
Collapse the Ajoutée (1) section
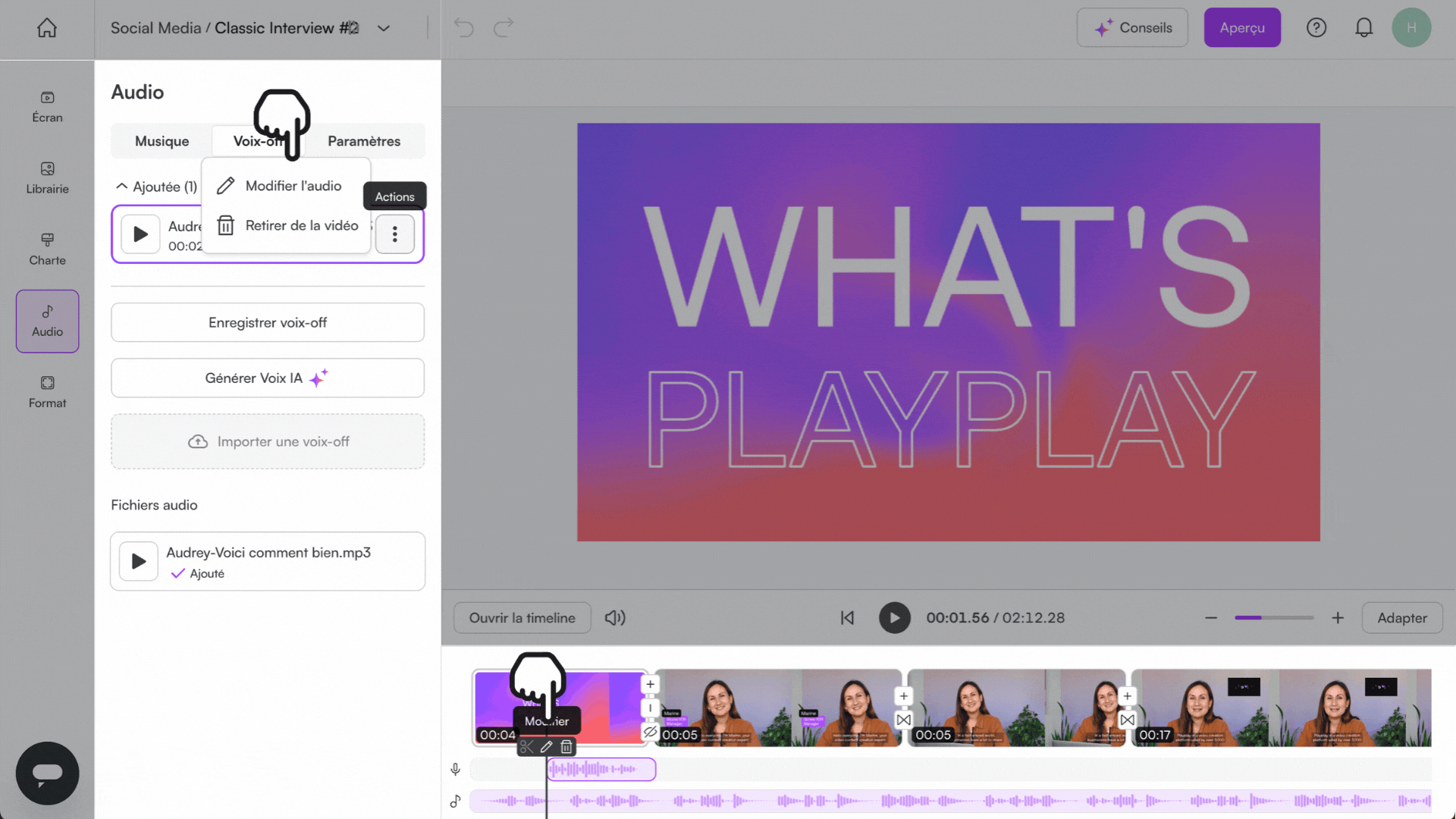pos(121,186)
